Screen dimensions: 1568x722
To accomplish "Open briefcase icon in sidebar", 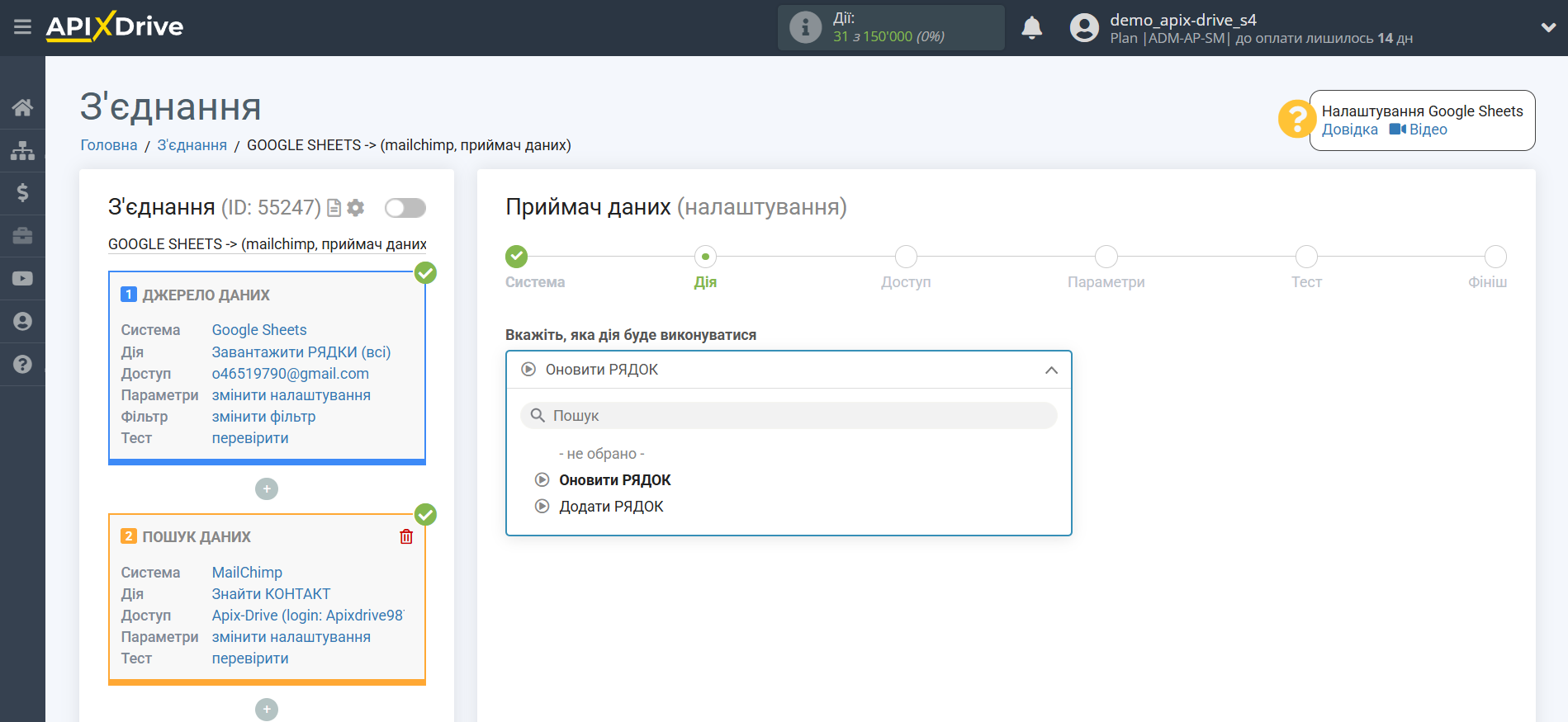I will pos(22,236).
